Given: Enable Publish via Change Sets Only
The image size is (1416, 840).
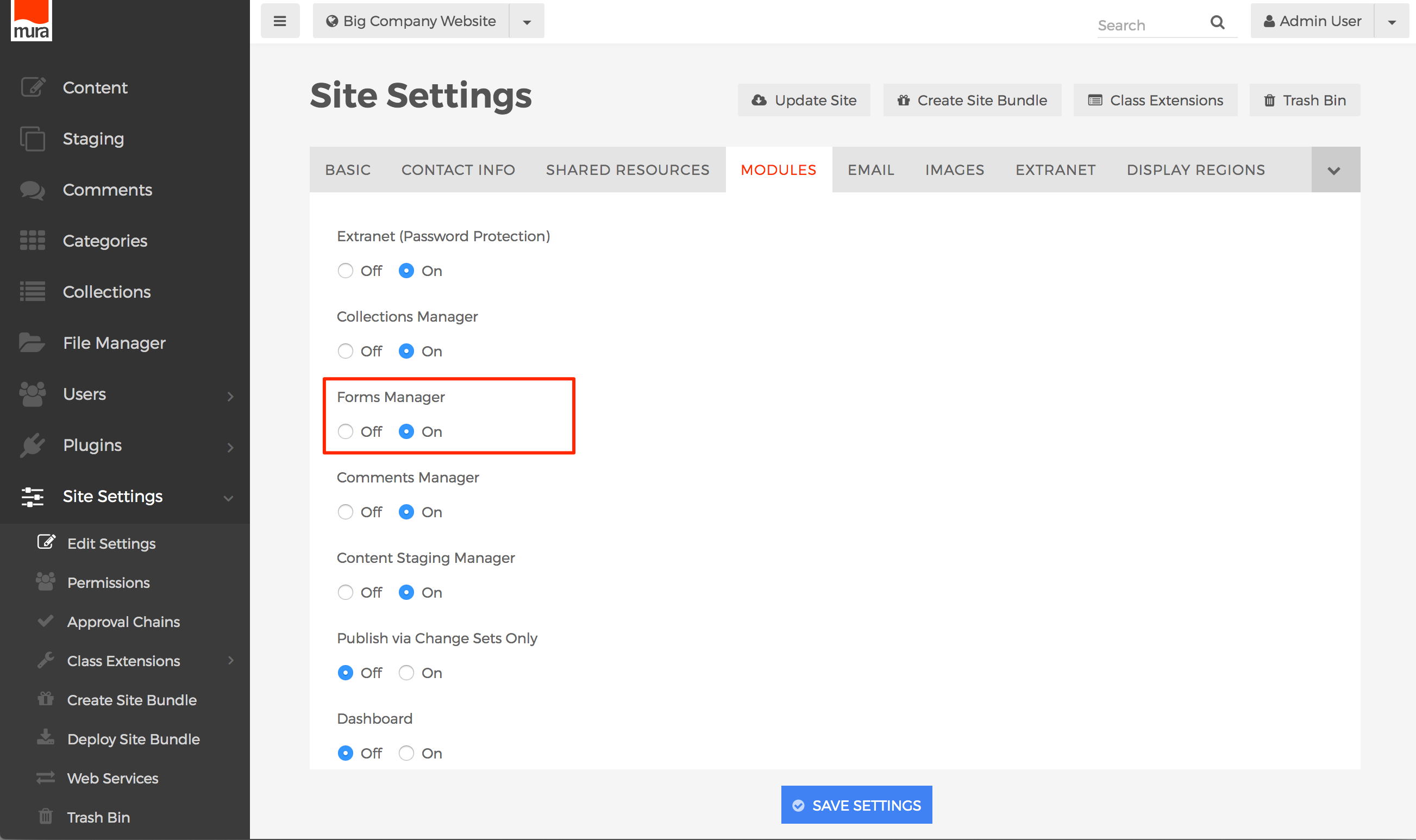Looking at the screenshot, I should [x=406, y=673].
